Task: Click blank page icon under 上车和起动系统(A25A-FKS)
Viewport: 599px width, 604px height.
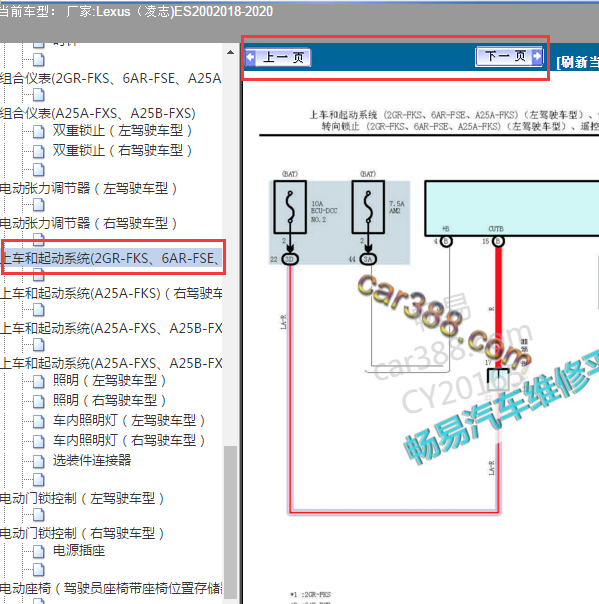Action: point(39,310)
